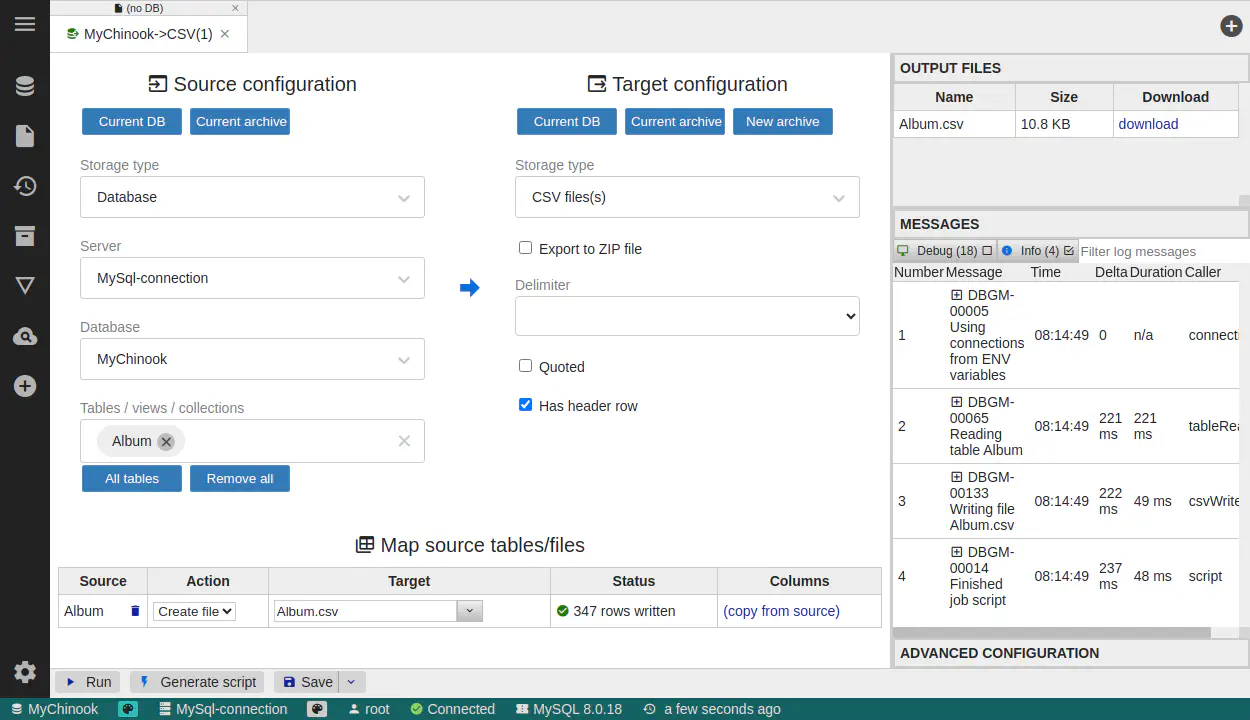1250x720 pixels.
Task: Open the Create file action dropdown
Action: click(194, 611)
